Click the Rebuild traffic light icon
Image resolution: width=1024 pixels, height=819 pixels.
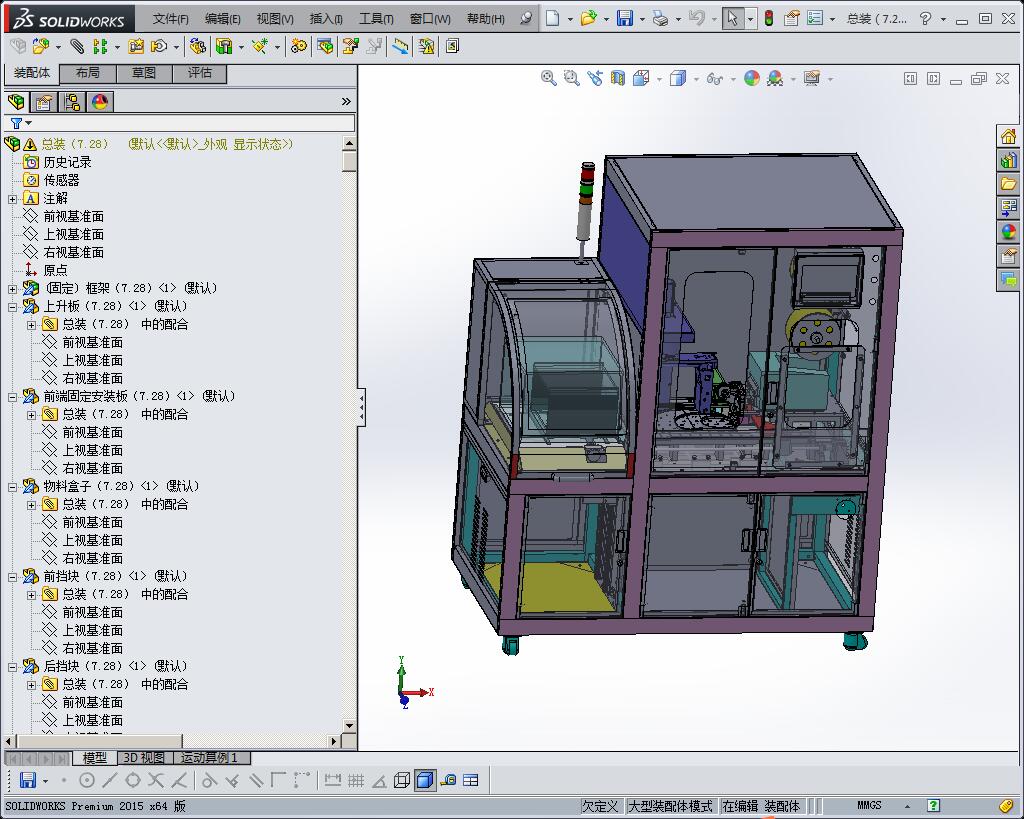(769, 18)
